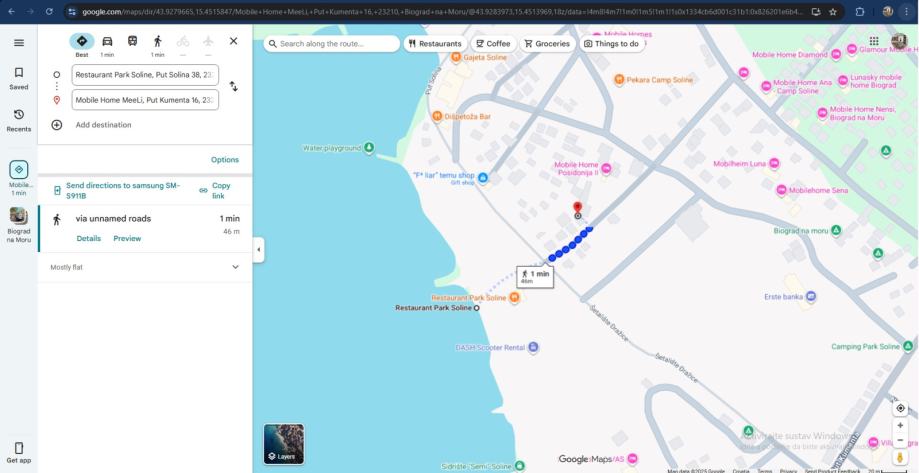
Task: Edit destination Mobile Home MeeLi field
Action: click(x=145, y=100)
